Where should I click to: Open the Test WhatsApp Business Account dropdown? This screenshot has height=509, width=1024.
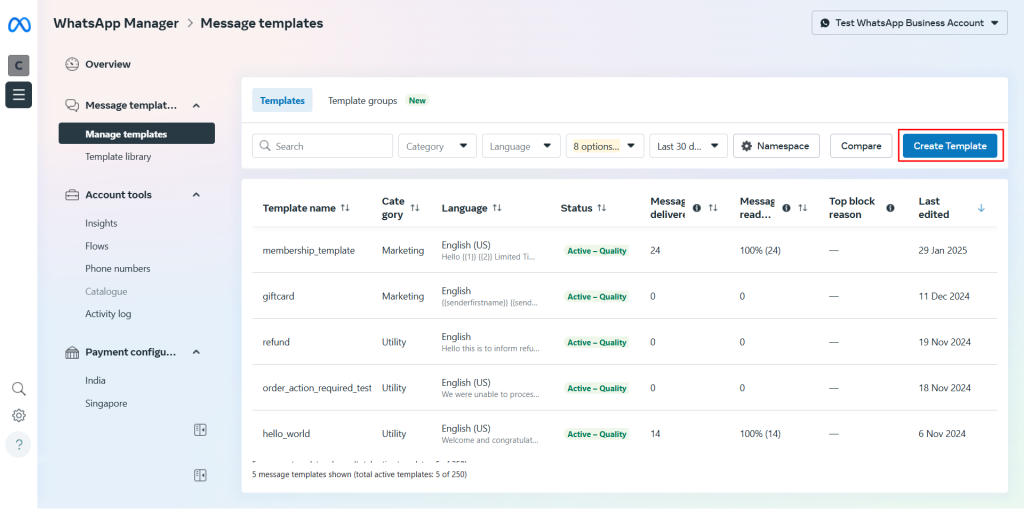pos(910,23)
